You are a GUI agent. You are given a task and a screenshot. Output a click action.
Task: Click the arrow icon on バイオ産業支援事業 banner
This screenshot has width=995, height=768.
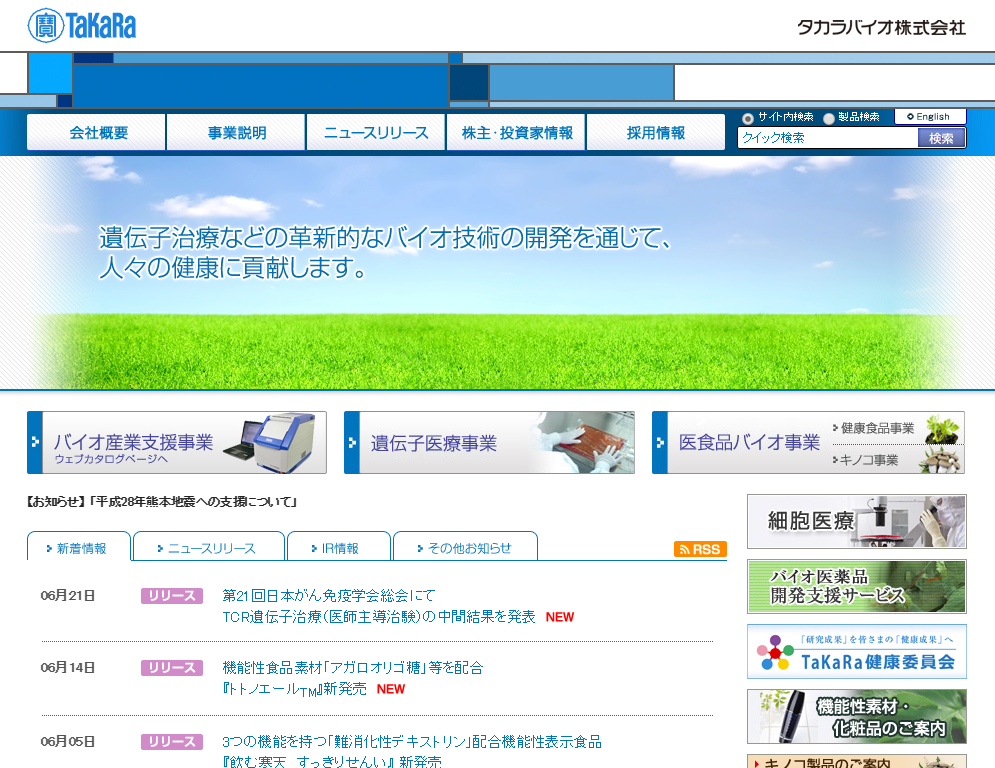click(x=35, y=442)
